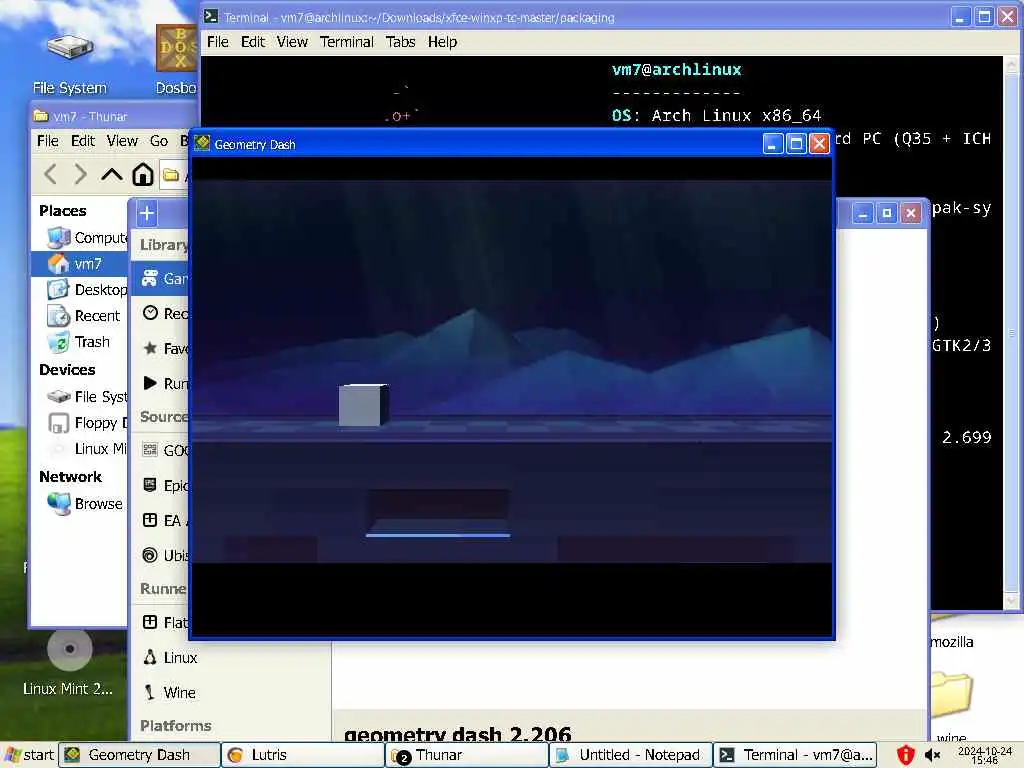Open mozilla folder in background window
1024x768 pixels.
[x=952, y=630]
